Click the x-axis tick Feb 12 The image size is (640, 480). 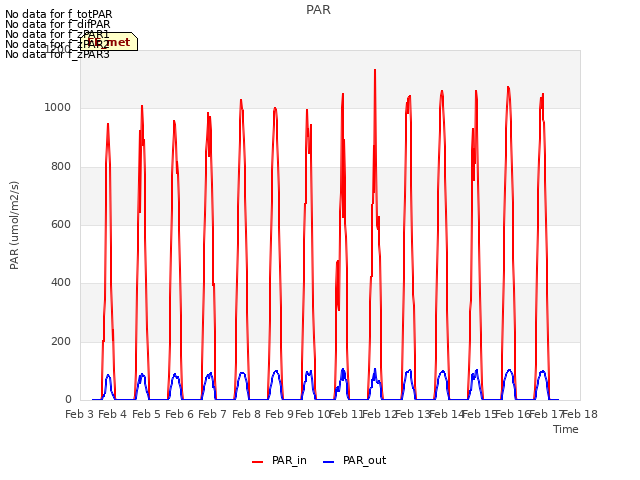click(380, 414)
